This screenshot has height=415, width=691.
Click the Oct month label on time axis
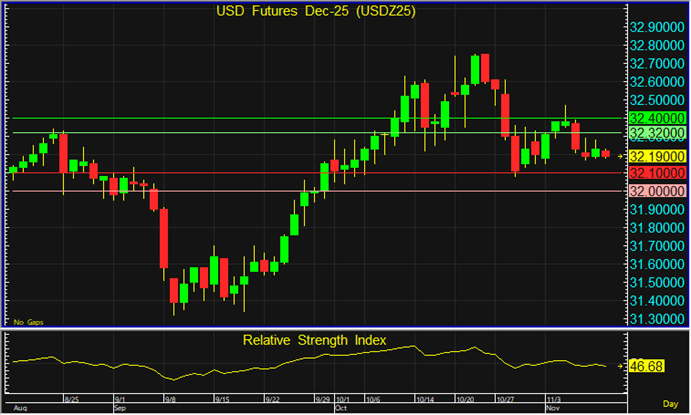pyautogui.click(x=339, y=409)
